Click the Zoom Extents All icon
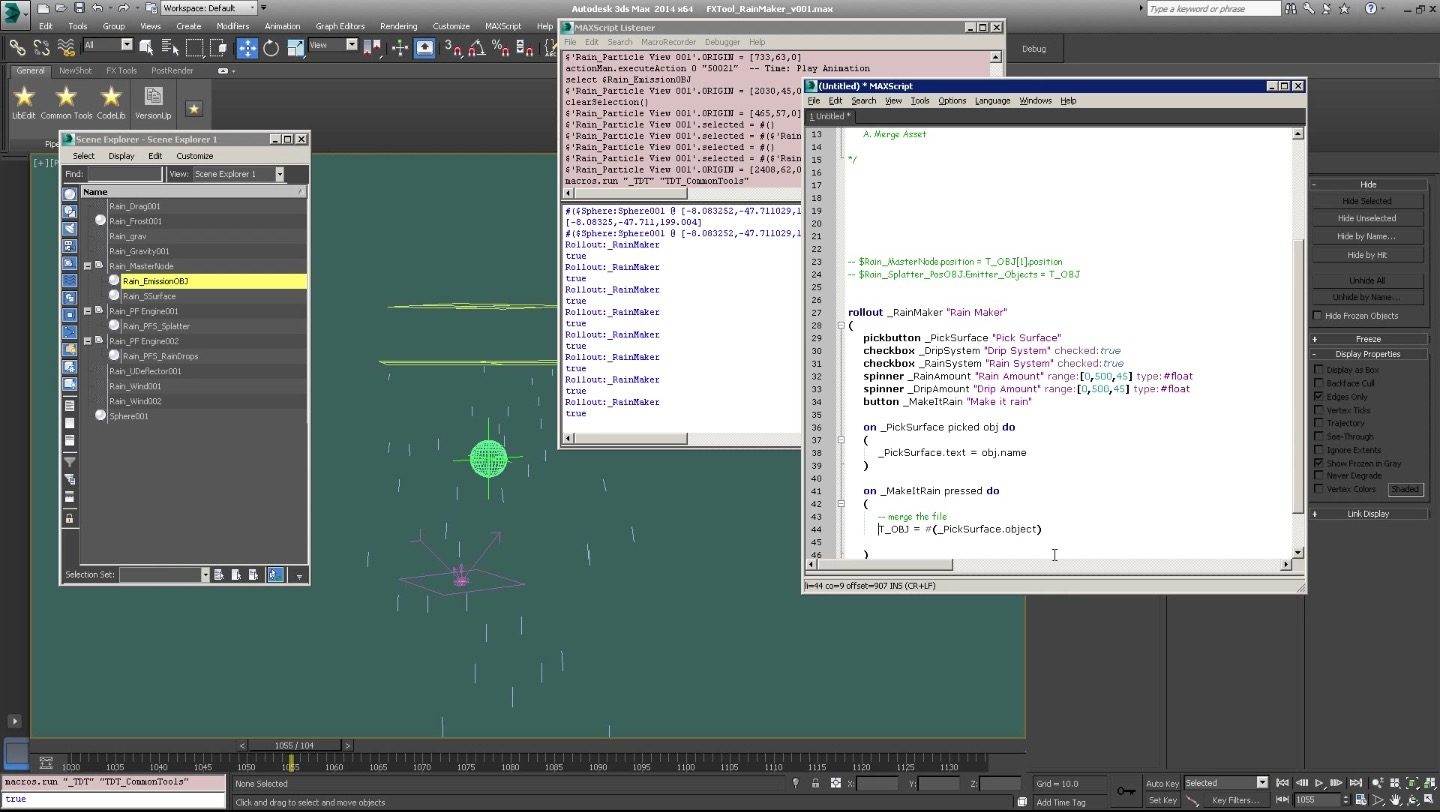Screen dimensions: 1440x812 click(1429, 783)
